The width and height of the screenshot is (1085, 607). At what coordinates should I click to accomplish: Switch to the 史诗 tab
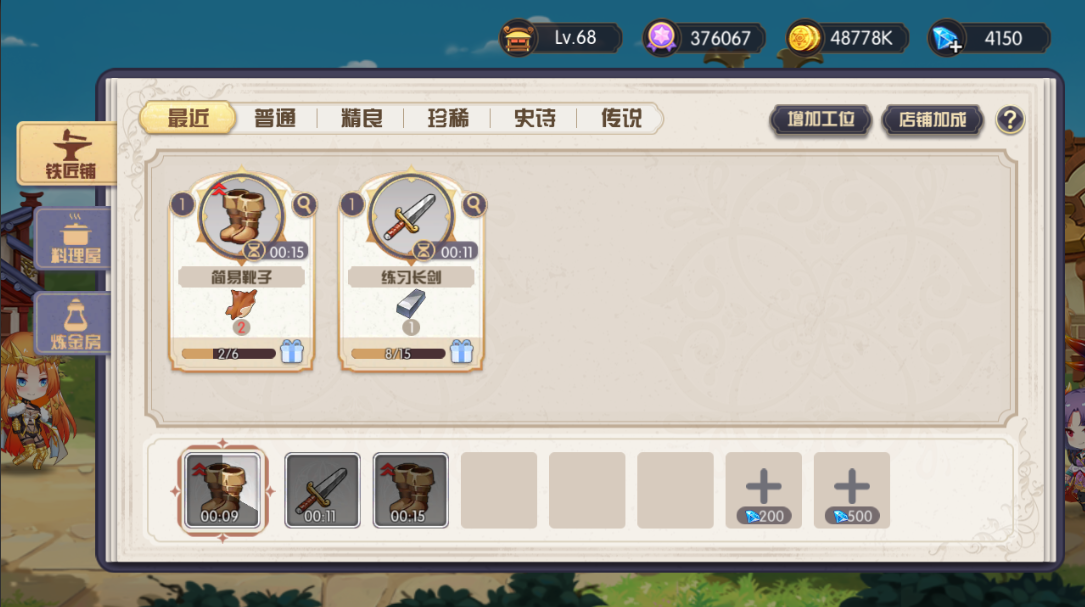[x=534, y=118]
